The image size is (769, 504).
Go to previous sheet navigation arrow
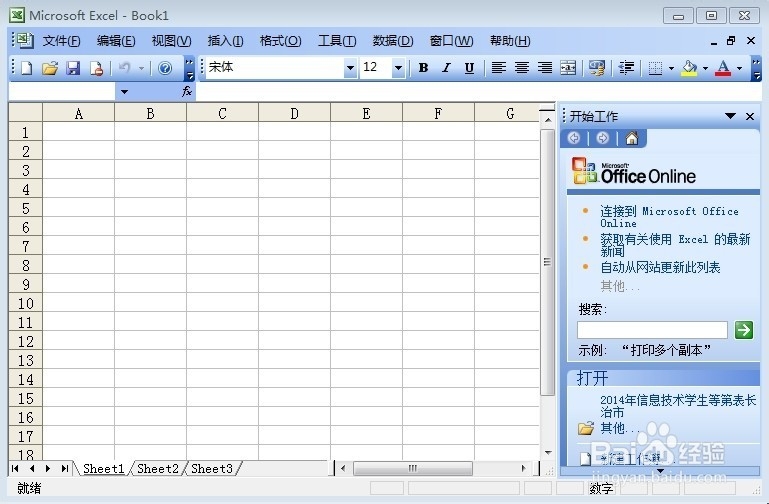click(32, 469)
